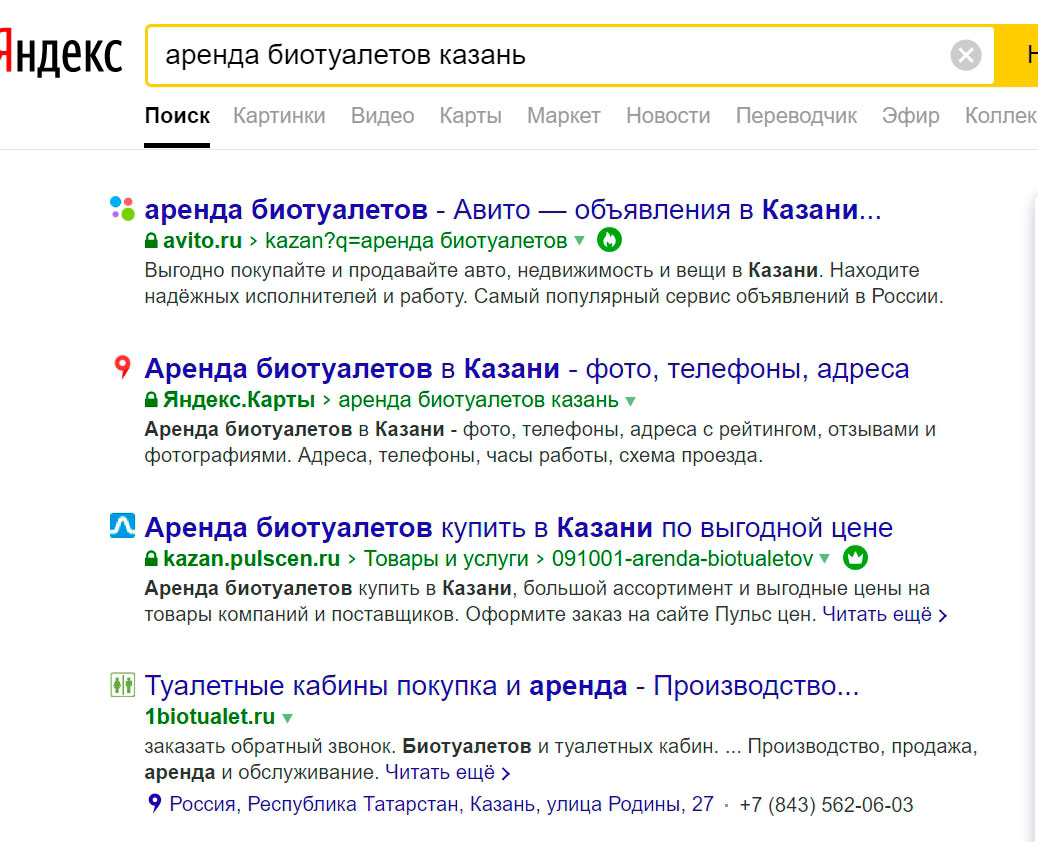Switch to the Переводчик tab
The height and width of the screenshot is (842, 1038).
(x=796, y=116)
